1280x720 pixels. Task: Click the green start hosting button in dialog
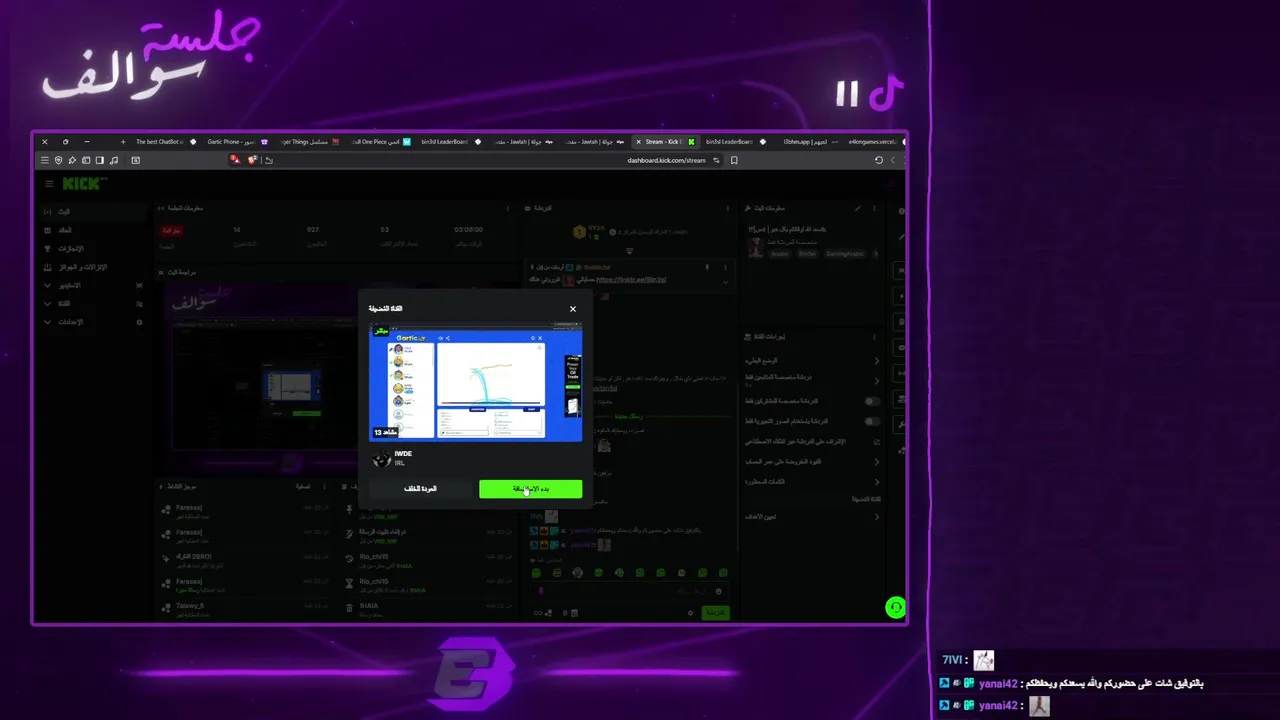530,489
